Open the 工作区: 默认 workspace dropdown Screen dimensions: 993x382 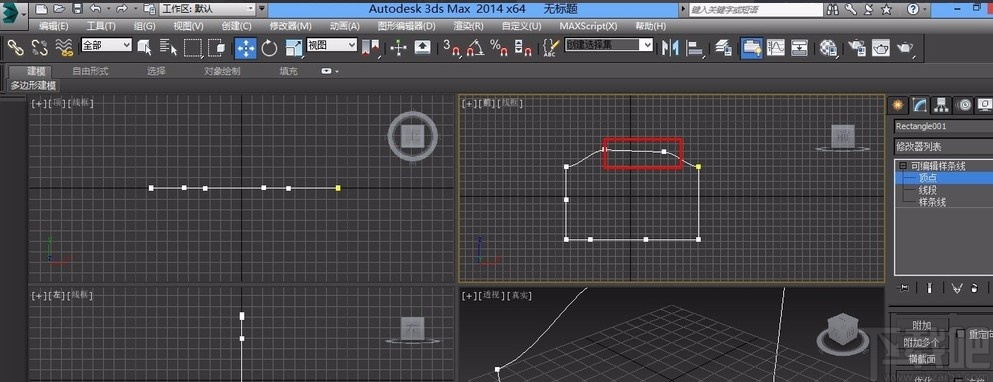point(208,10)
